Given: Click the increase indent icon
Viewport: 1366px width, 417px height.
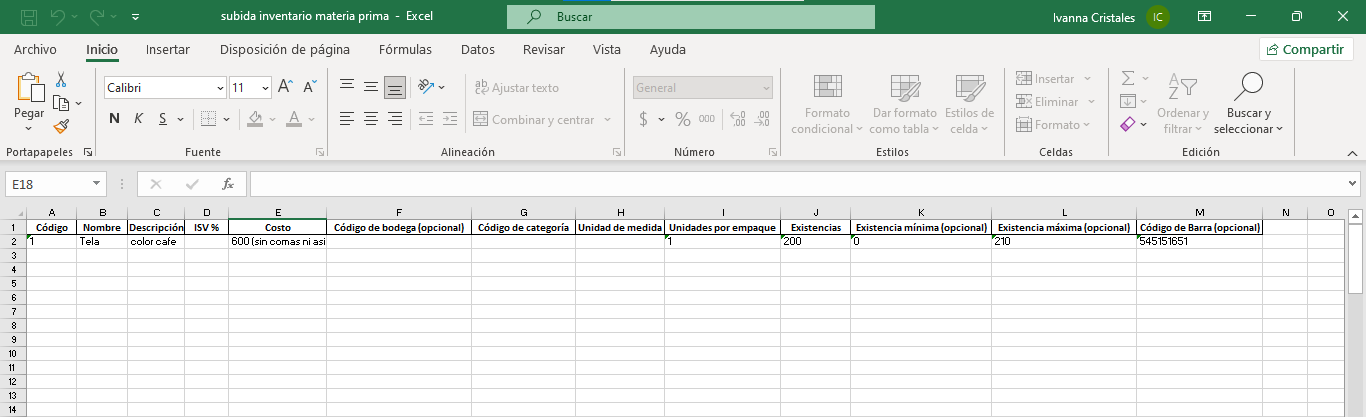Looking at the screenshot, I should [x=449, y=119].
